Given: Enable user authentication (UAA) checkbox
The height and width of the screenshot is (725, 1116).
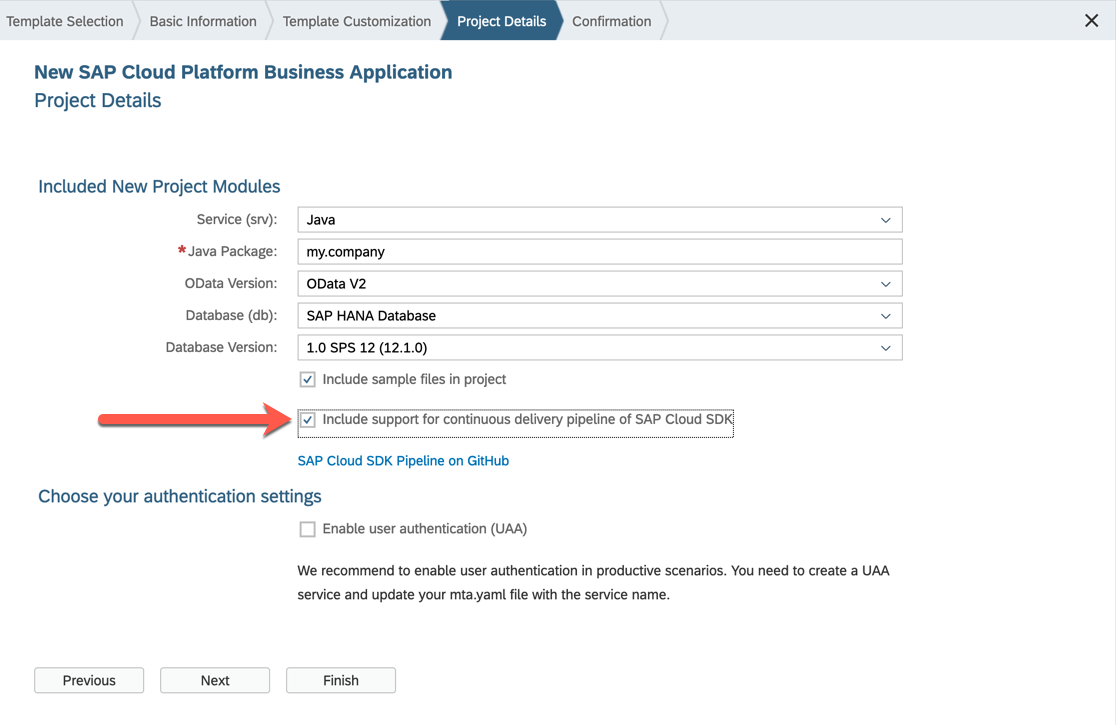Looking at the screenshot, I should point(307,529).
